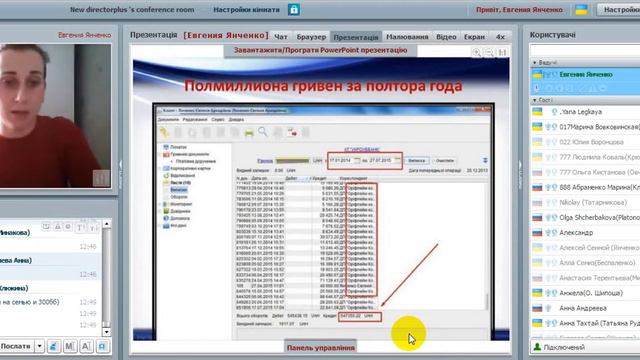Click Завантажити/Програти PowerPoint презентацію button
Viewport: 640px width, 360px height.
point(320,50)
